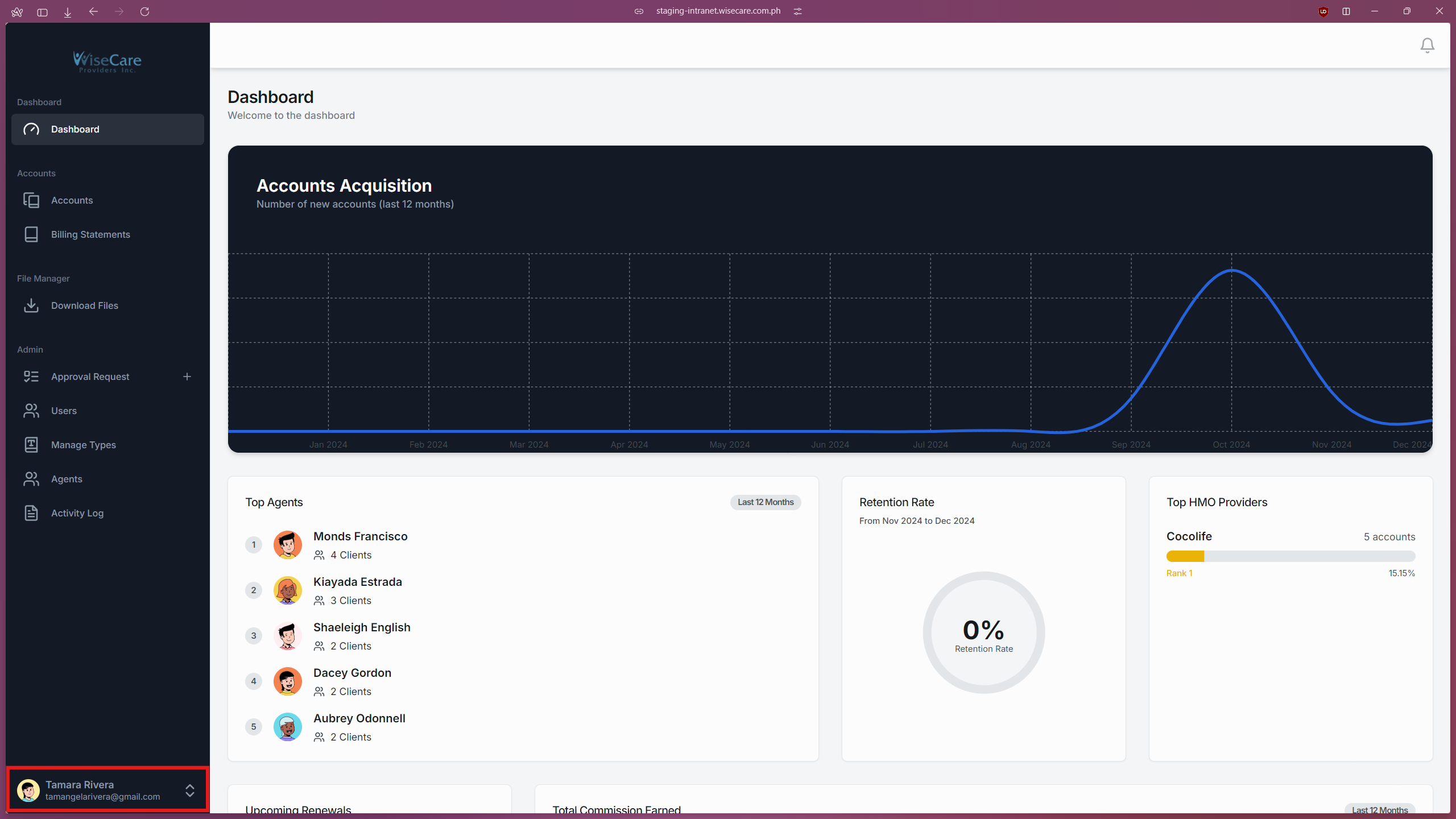The width and height of the screenshot is (1456, 819).
Task: Open the Agents sidebar menu item
Action: pyautogui.click(x=67, y=479)
